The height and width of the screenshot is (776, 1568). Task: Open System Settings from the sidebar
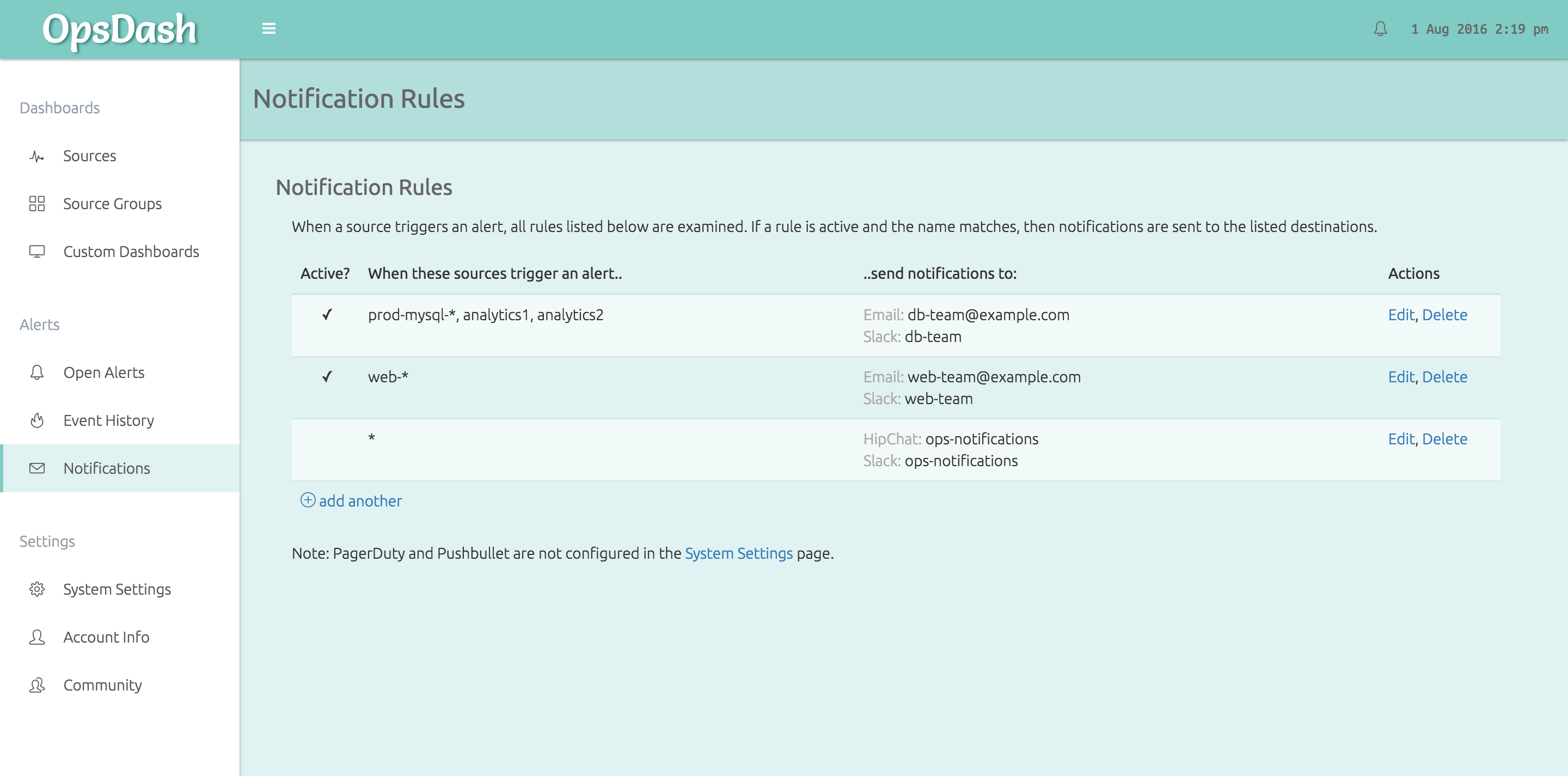[x=120, y=589]
